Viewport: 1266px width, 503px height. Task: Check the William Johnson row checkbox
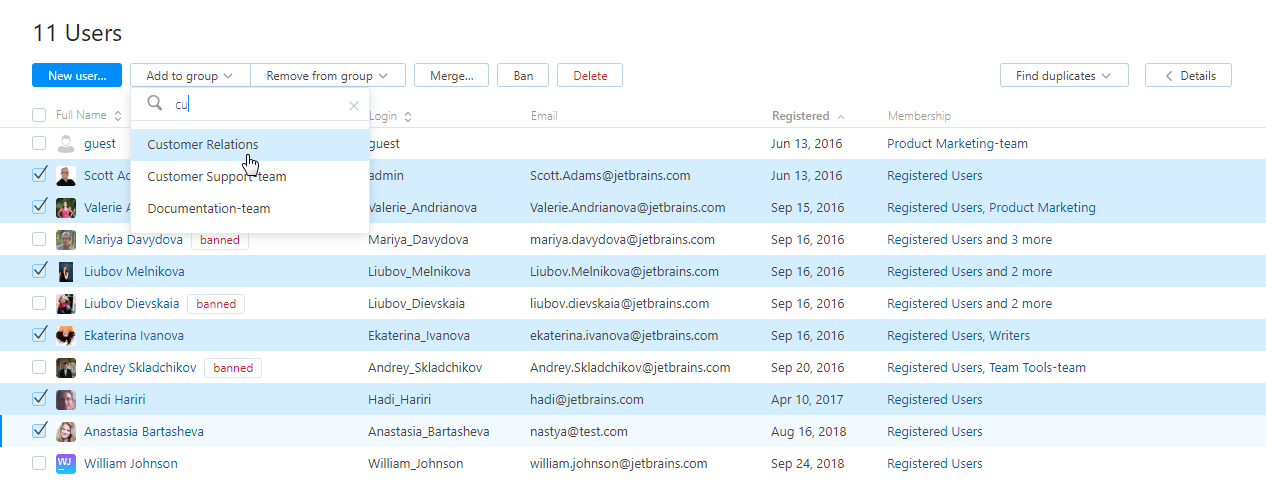pos(39,463)
